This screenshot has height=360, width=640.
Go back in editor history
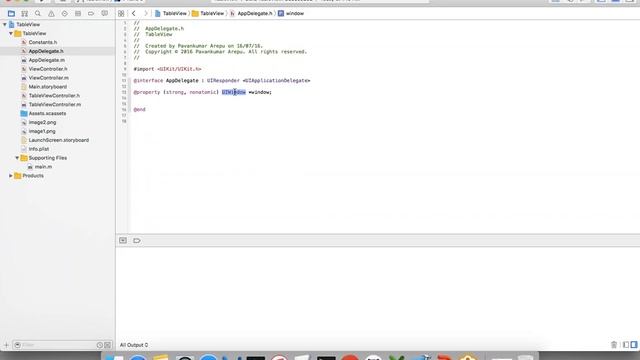(x=133, y=13)
